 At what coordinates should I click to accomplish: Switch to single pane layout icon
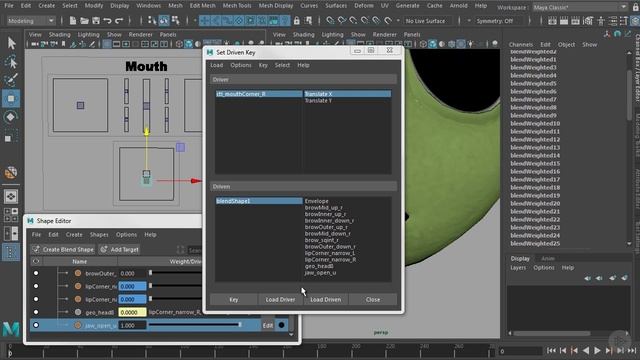11,197
